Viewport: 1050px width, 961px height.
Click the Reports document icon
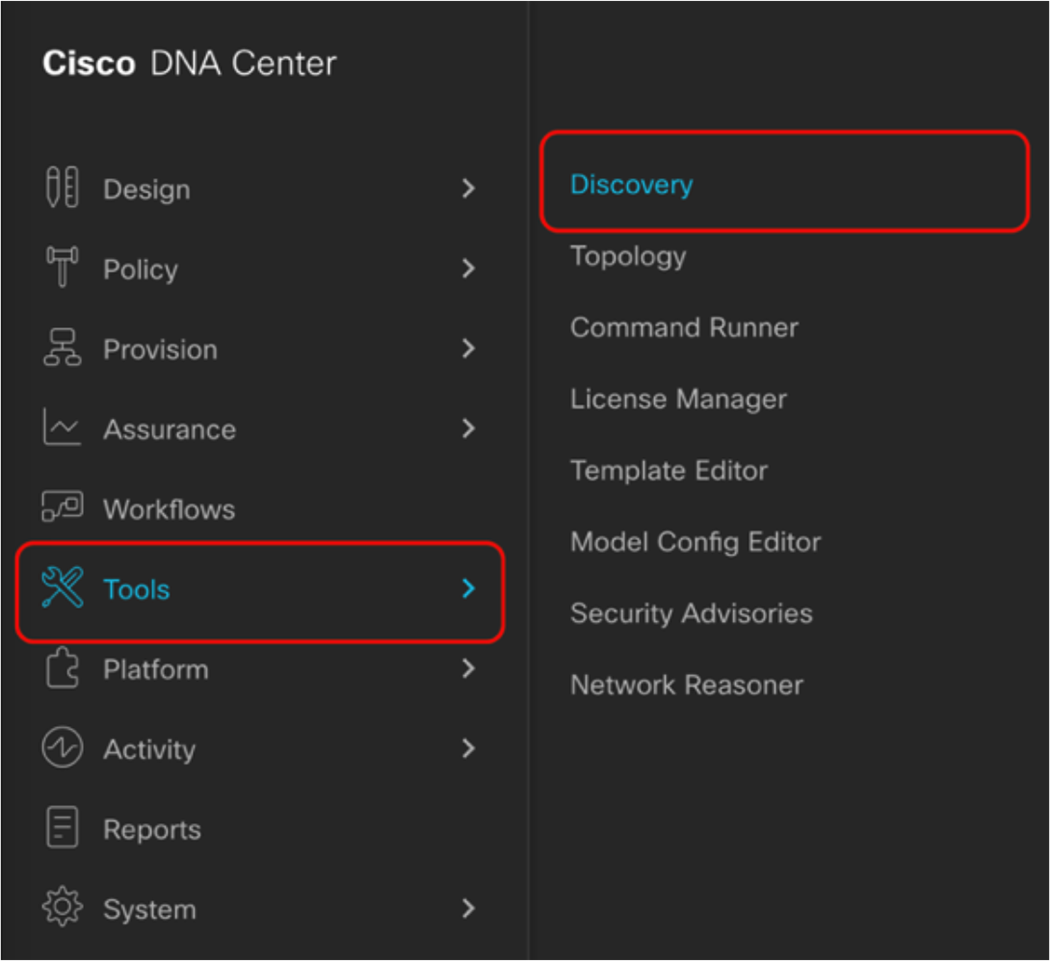tap(62, 828)
